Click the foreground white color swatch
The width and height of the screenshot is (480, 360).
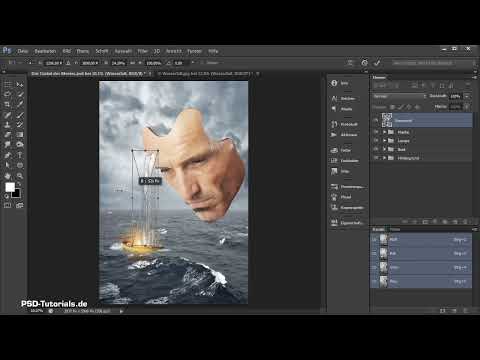tap(10, 187)
